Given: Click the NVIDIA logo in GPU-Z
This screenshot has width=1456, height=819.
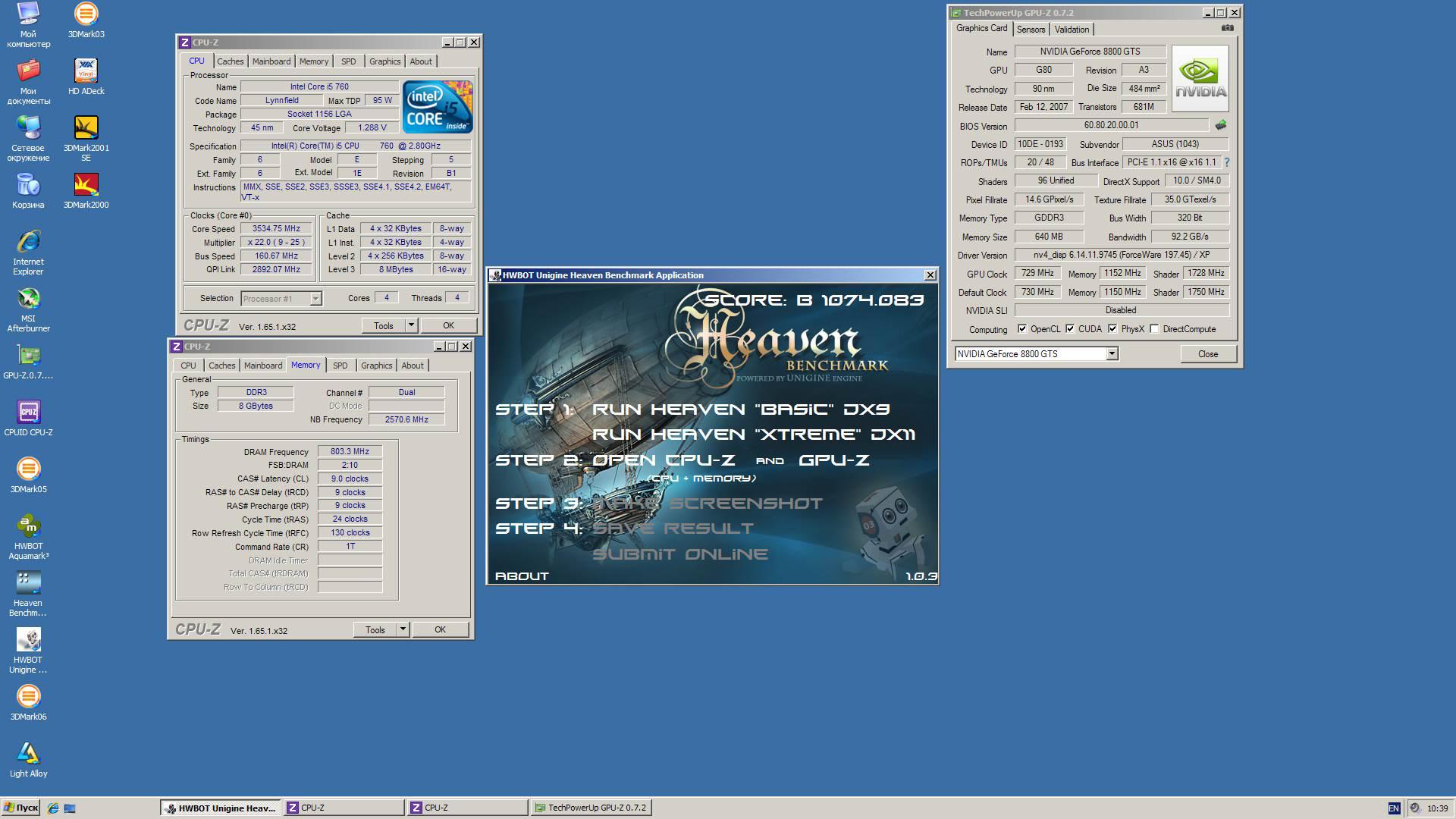Looking at the screenshot, I should click(x=1200, y=78).
